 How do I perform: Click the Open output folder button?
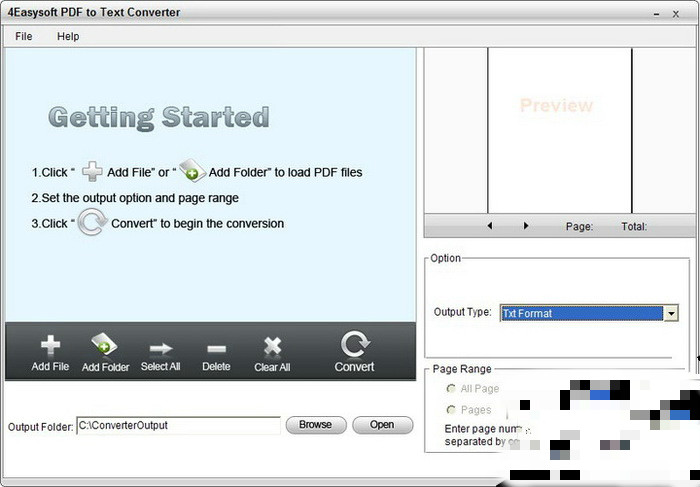coord(382,425)
